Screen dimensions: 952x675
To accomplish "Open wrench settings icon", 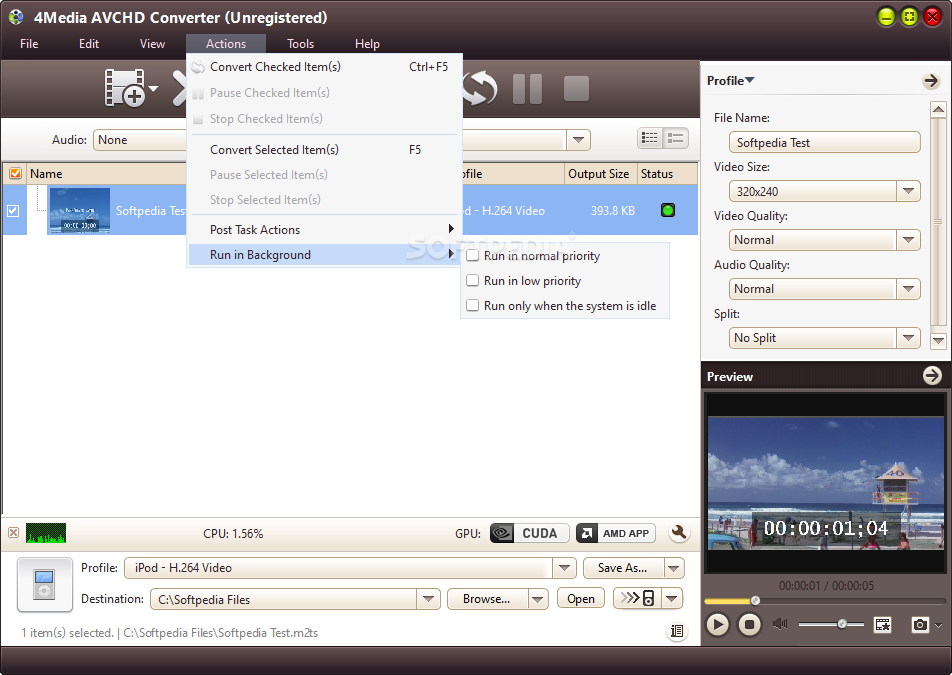I will pos(679,533).
